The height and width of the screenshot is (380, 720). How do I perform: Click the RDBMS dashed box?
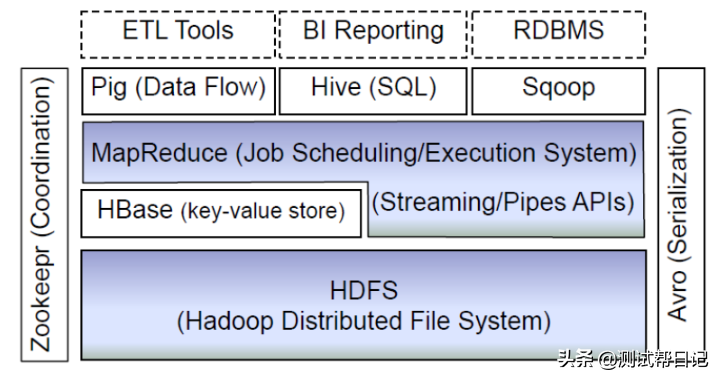pos(559,35)
